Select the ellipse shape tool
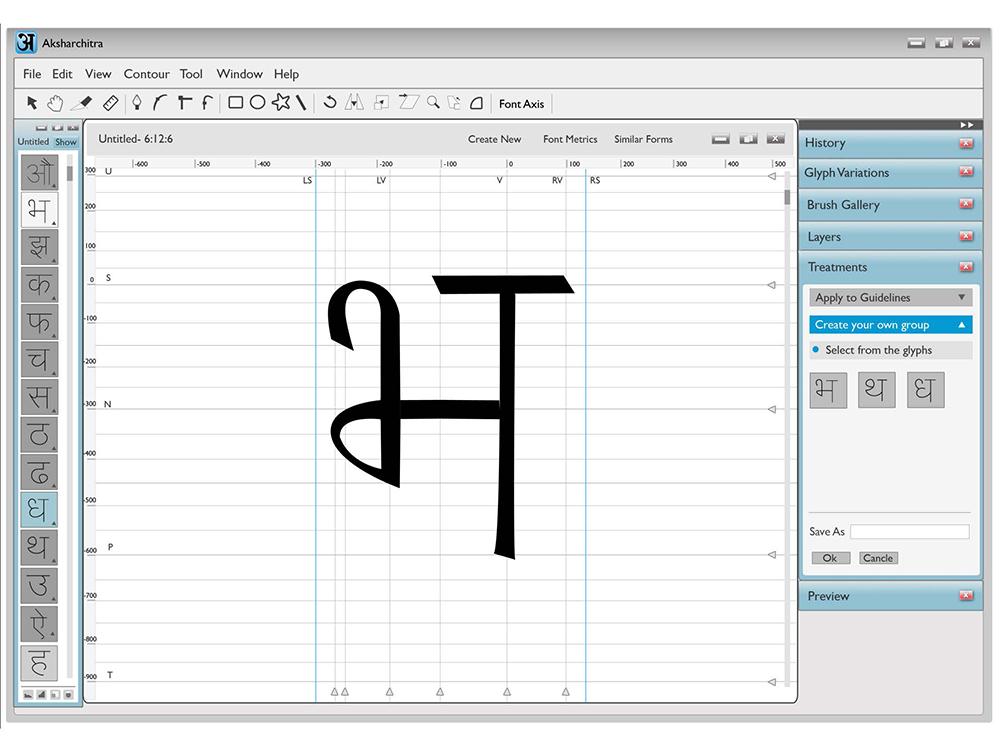 [x=257, y=102]
